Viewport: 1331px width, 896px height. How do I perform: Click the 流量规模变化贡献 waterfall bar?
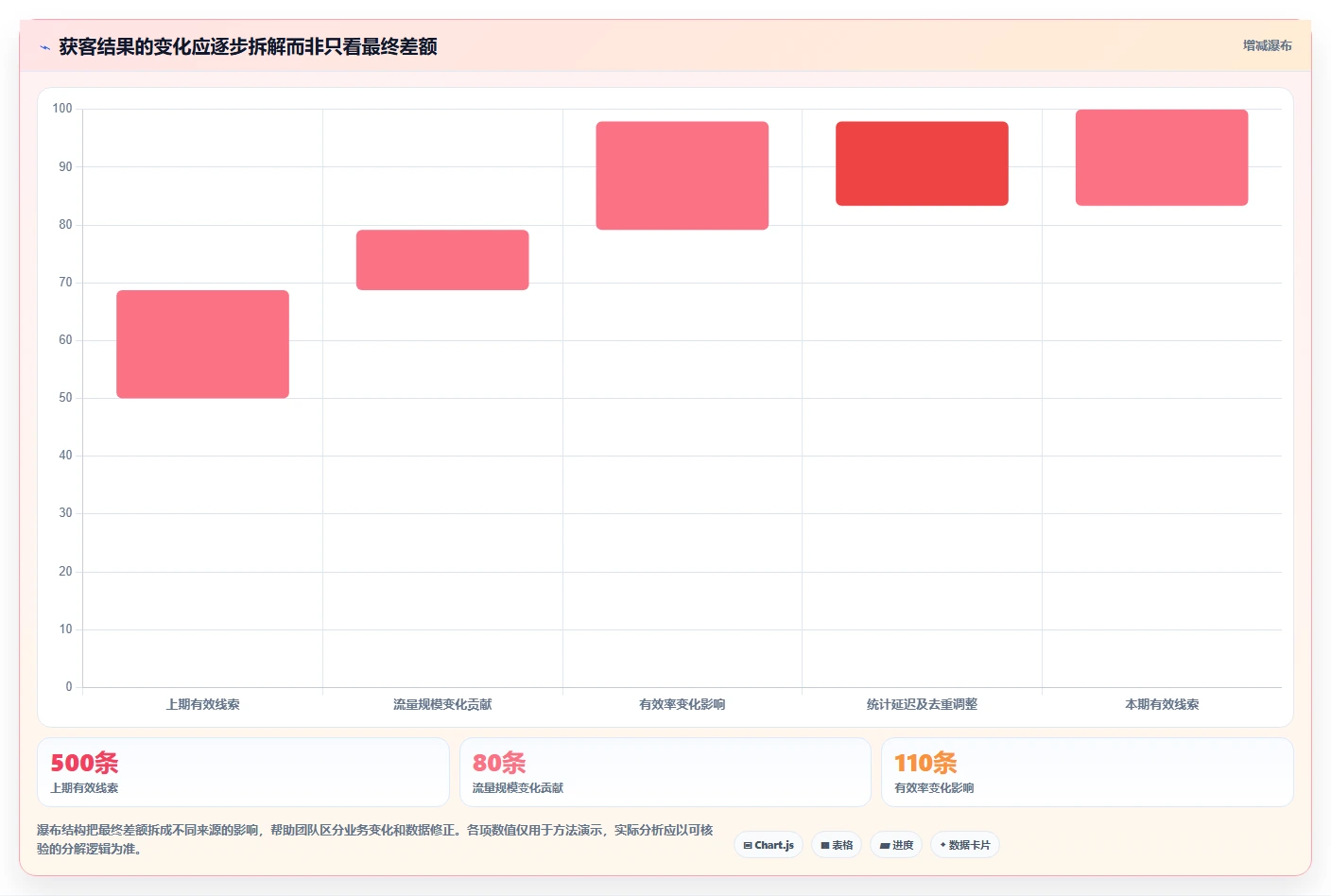442,260
